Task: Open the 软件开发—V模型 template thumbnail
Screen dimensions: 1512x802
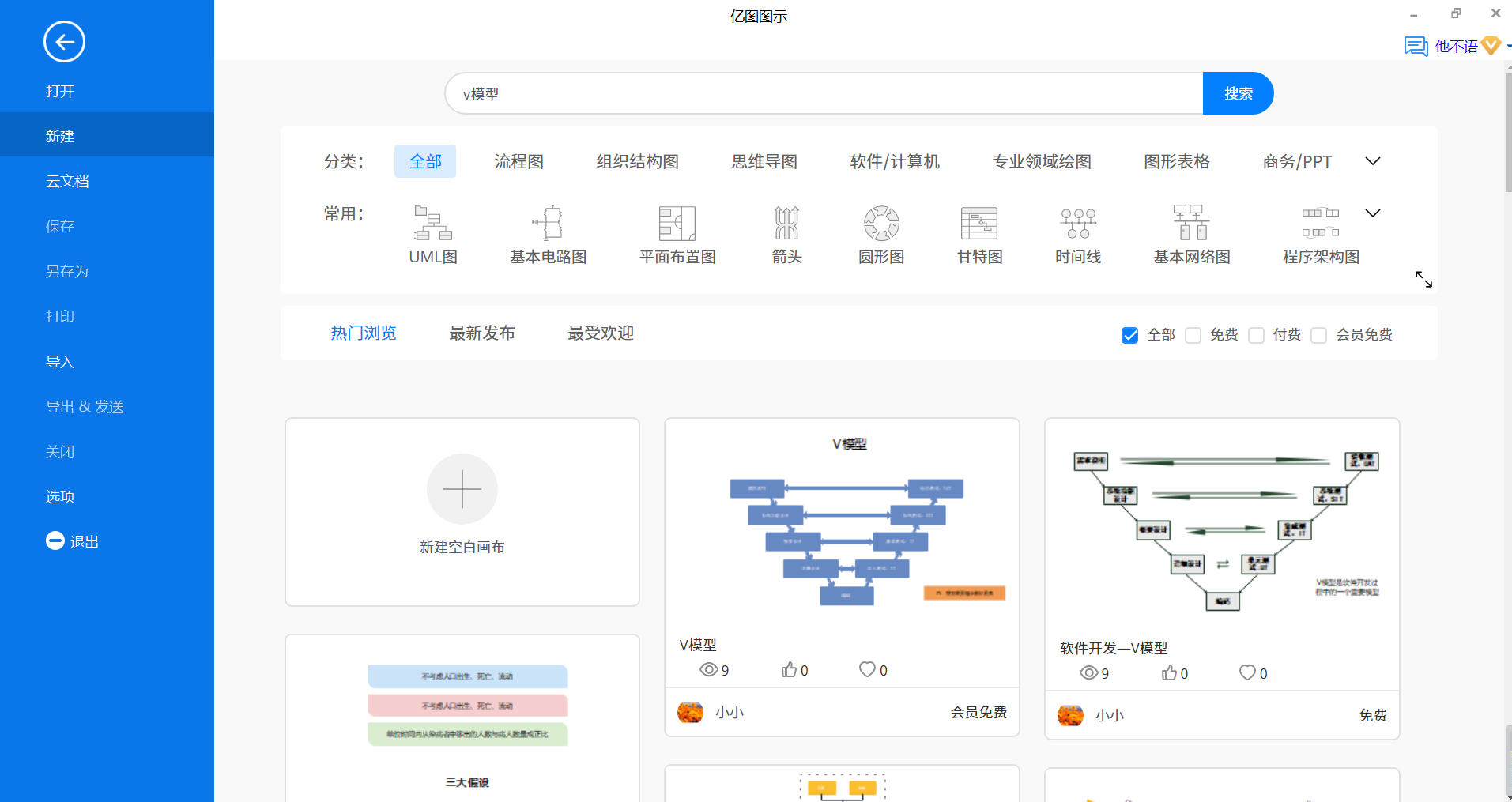Action: point(1222,527)
